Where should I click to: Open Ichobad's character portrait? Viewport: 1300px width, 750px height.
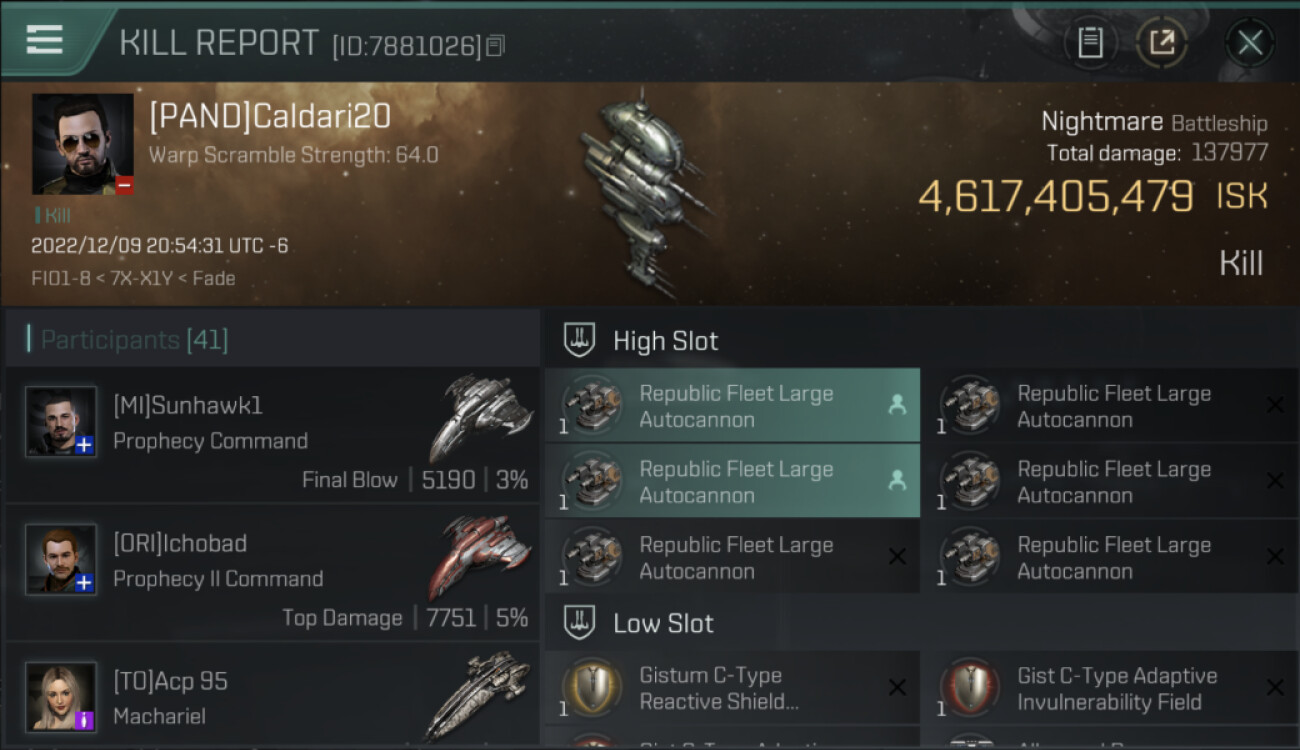61,558
